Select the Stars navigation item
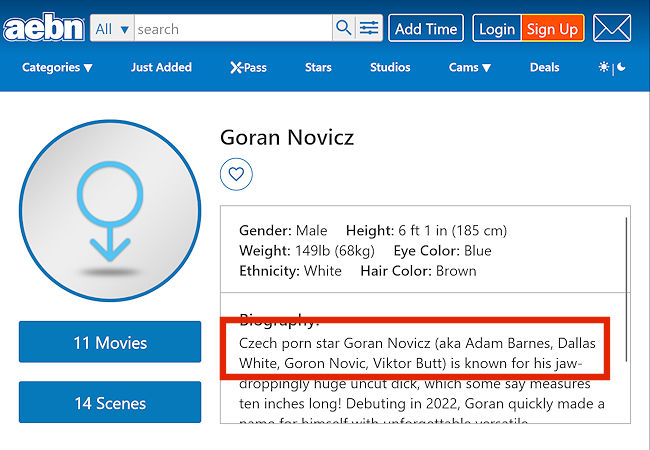The height and width of the screenshot is (450, 650). pos(318,68)
